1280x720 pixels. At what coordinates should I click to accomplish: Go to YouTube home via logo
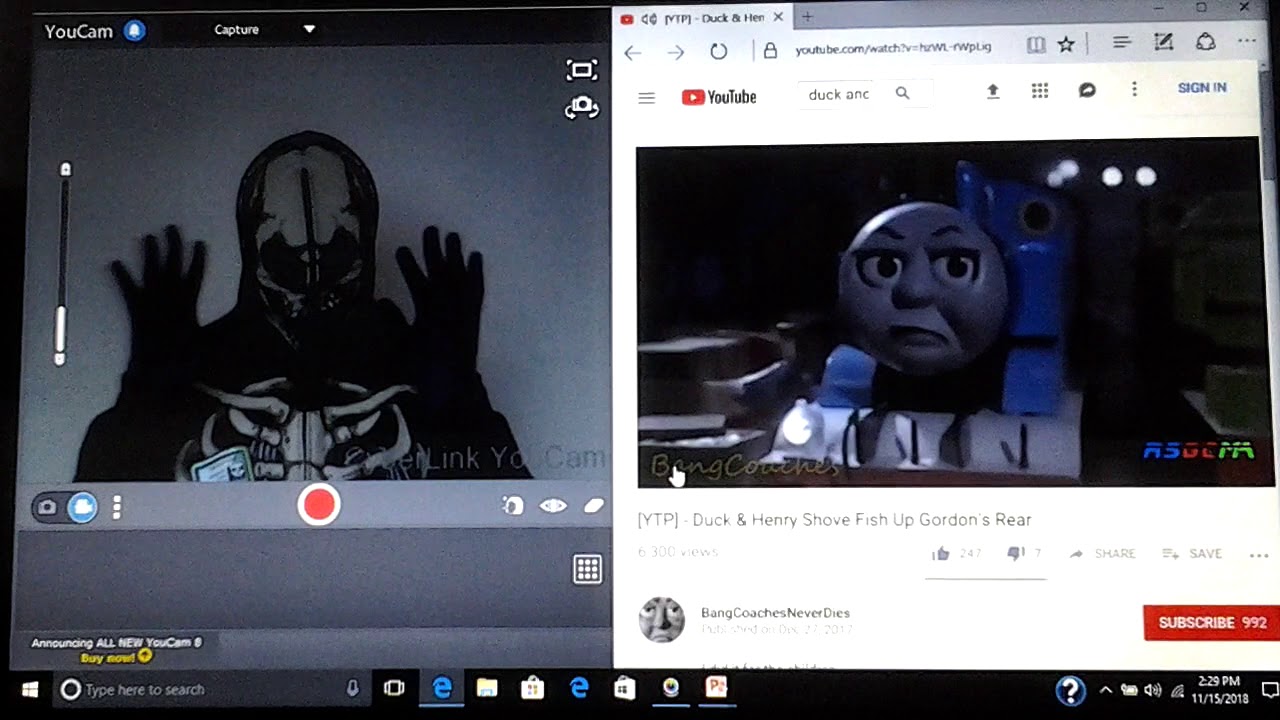tap(719, 97)
